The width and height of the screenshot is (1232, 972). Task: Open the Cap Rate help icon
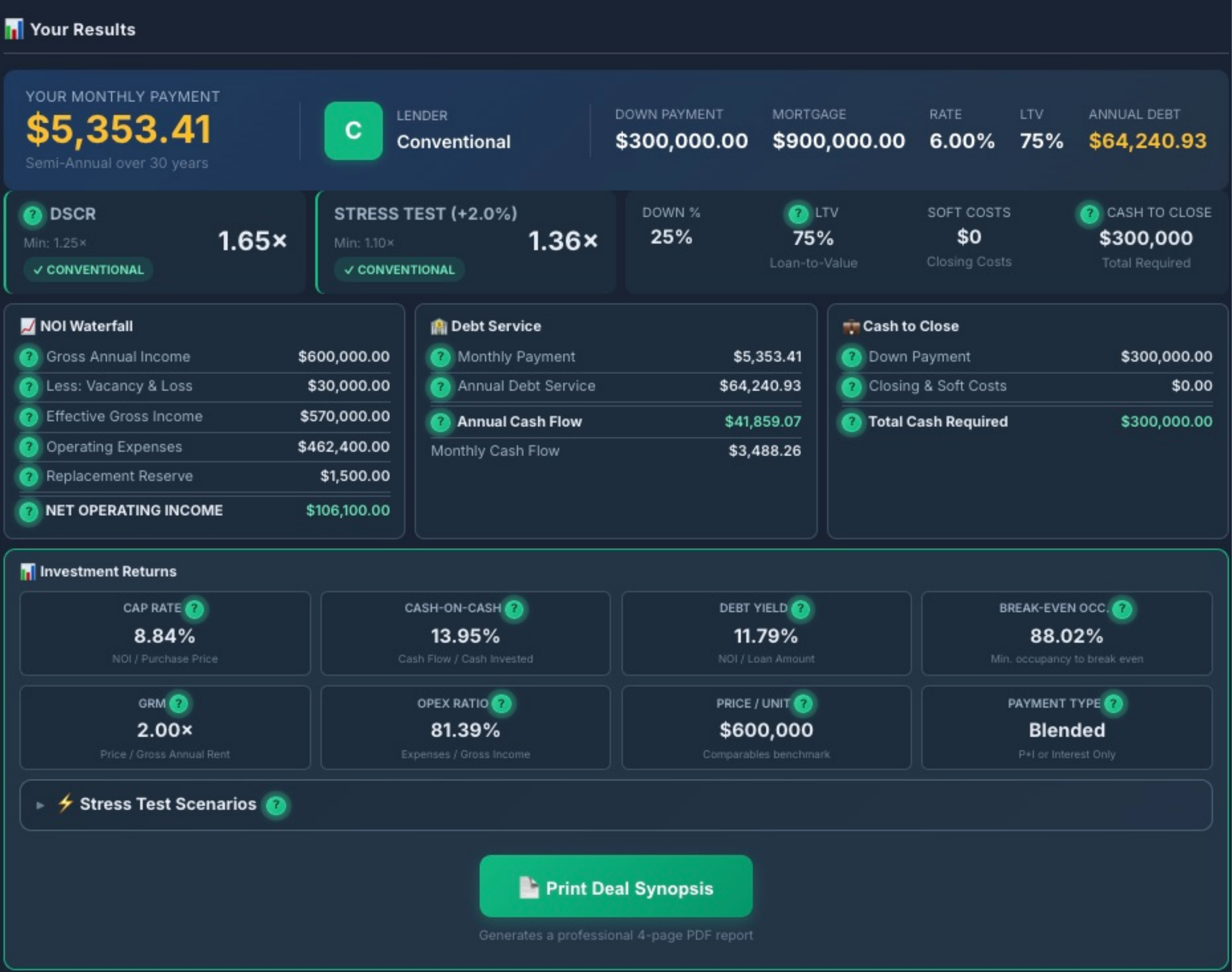click(x=194, y=608)
